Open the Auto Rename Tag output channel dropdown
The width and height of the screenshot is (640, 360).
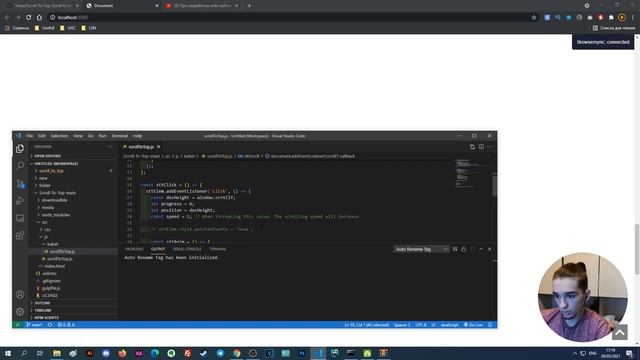421,249
